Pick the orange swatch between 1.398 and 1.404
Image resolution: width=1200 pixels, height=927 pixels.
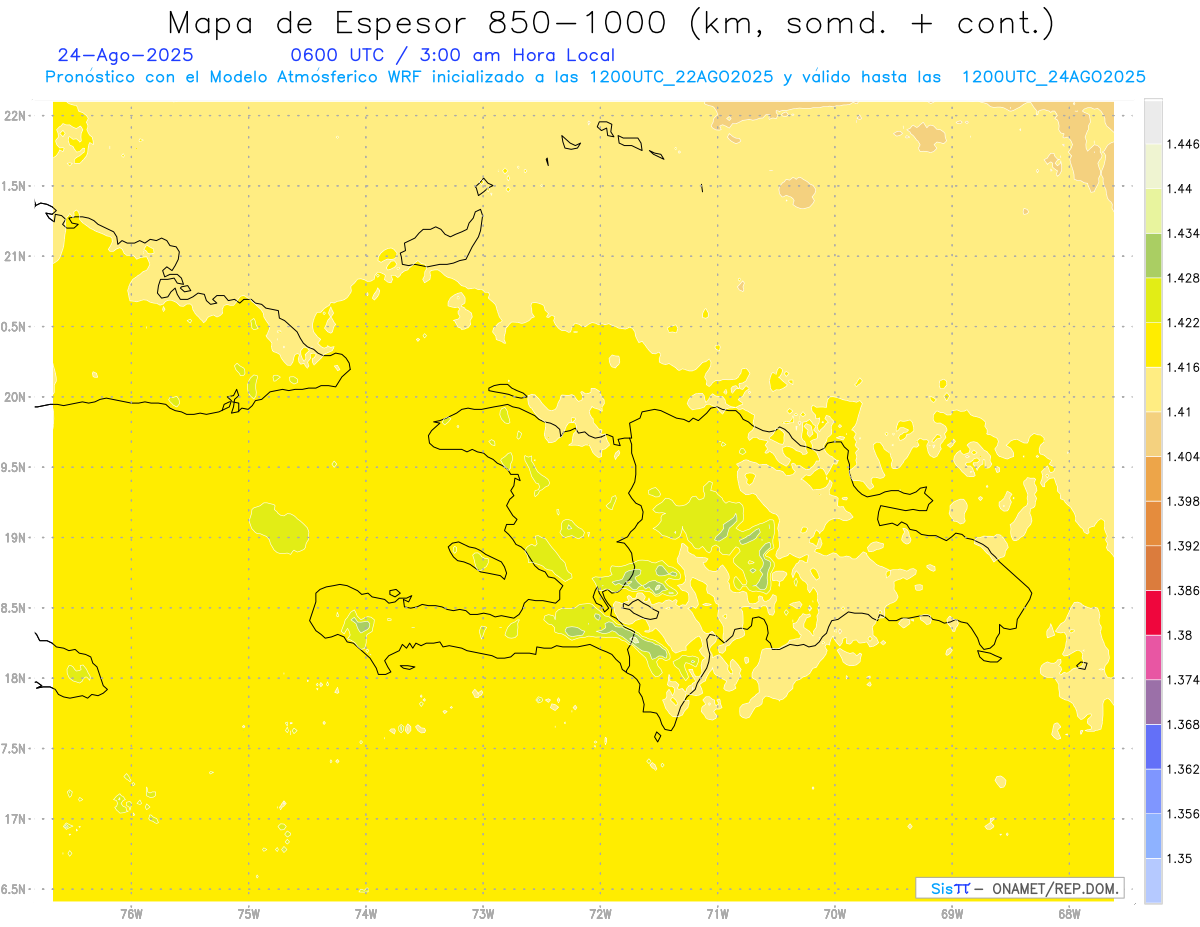[1153, 479]
